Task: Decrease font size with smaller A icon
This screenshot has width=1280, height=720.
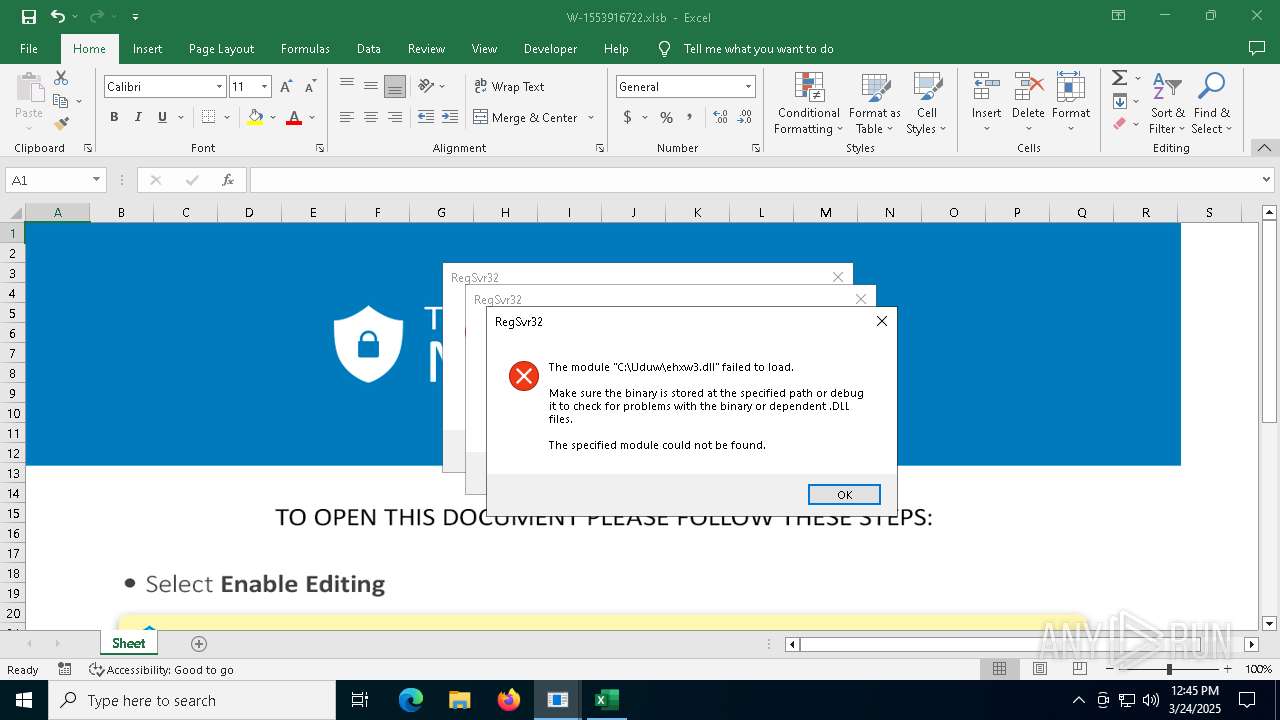Action: click(x=310, y=87)
